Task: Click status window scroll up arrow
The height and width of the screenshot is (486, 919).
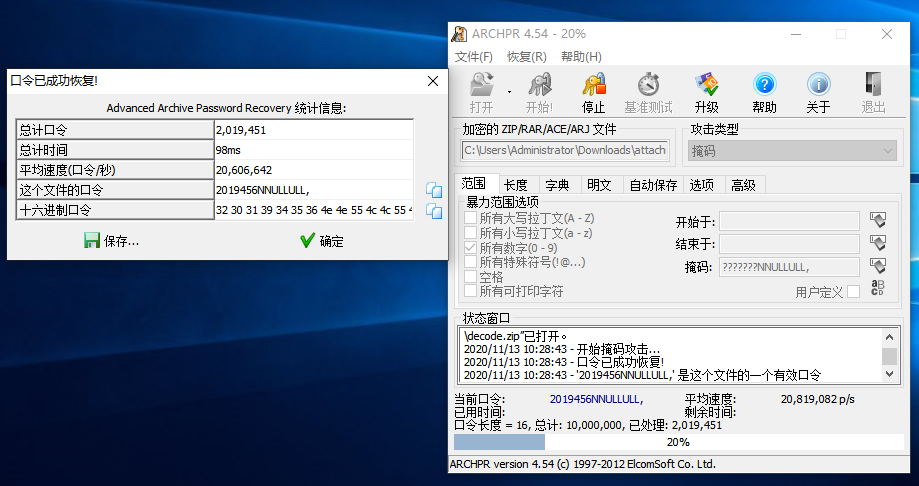Action: 889,337
